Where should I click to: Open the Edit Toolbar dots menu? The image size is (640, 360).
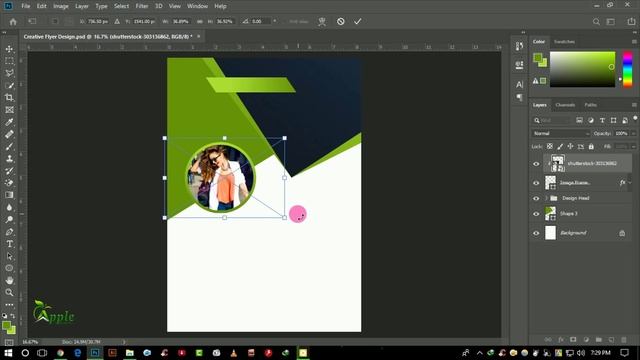pyautogui.click(x=9, y=304)
